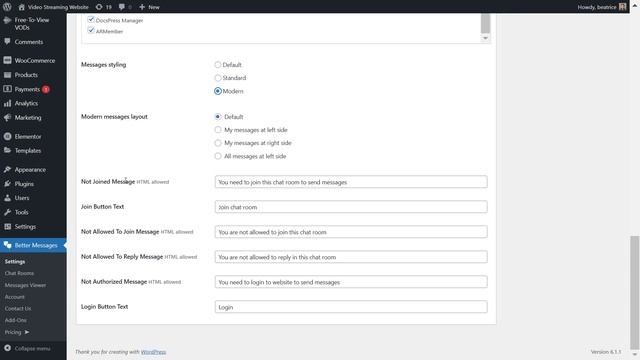Open Add-Ons submenu item

tap(16, 320)
